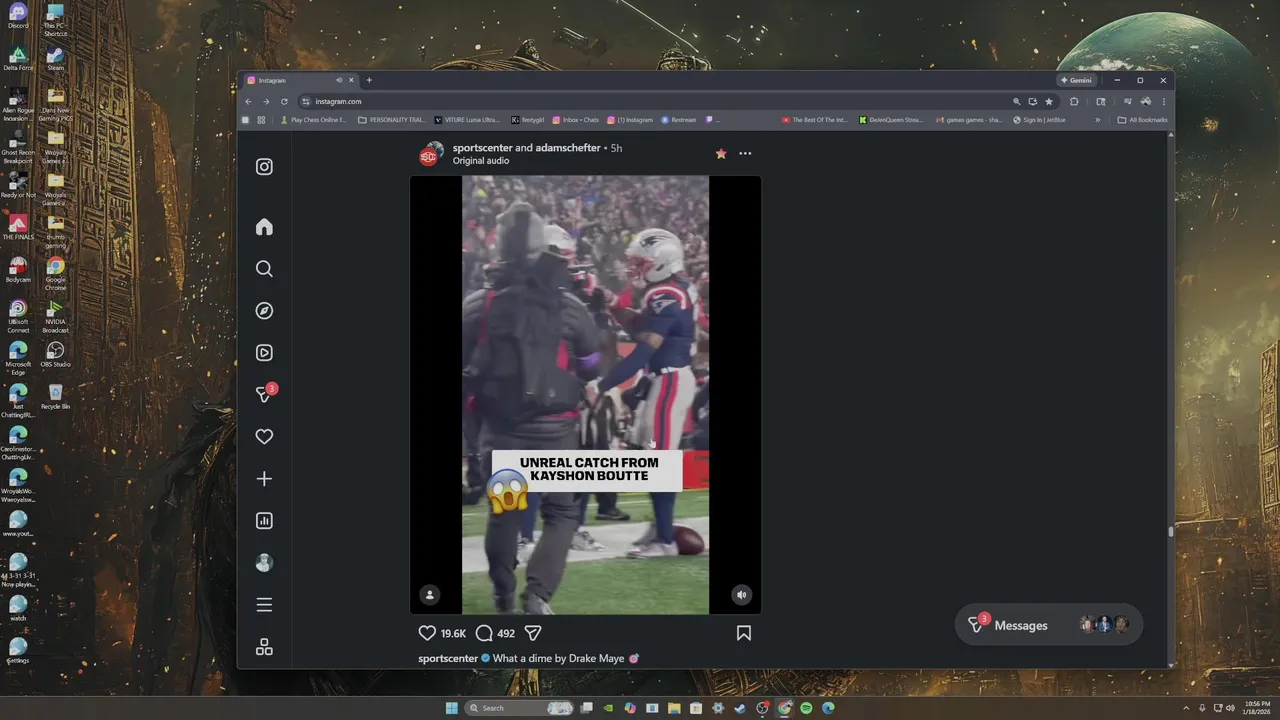This screenshot has width=1280, height=720.
Task: Open The Best Of The Int bookmark
Action: pyautogui.click(x=815, y=120)
